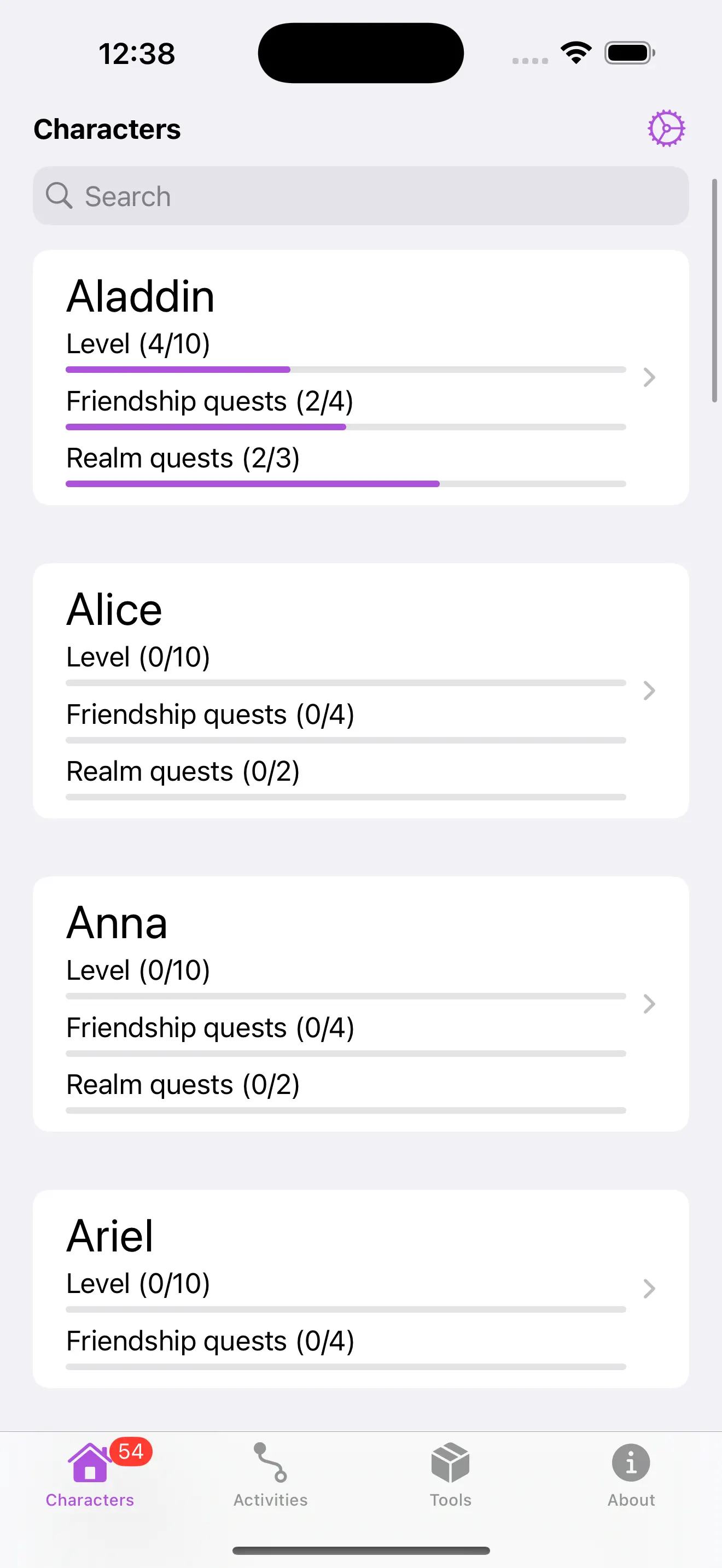Viewport: 722px width, 1568px height.
Task: Open the About info icon
Action: pyautogui.click(x=631, y=1462)
